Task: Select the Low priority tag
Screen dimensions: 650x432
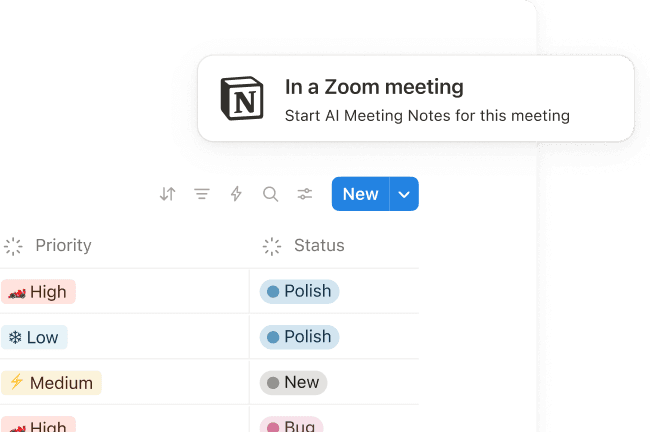Action: coord(33,337)
